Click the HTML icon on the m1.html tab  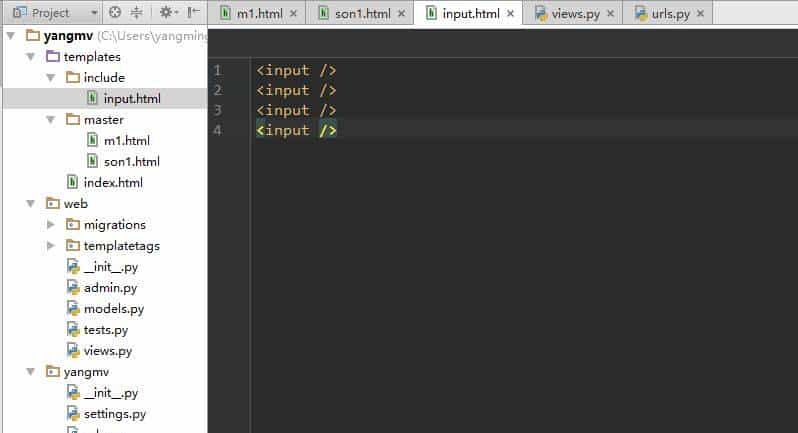[225, 13]
